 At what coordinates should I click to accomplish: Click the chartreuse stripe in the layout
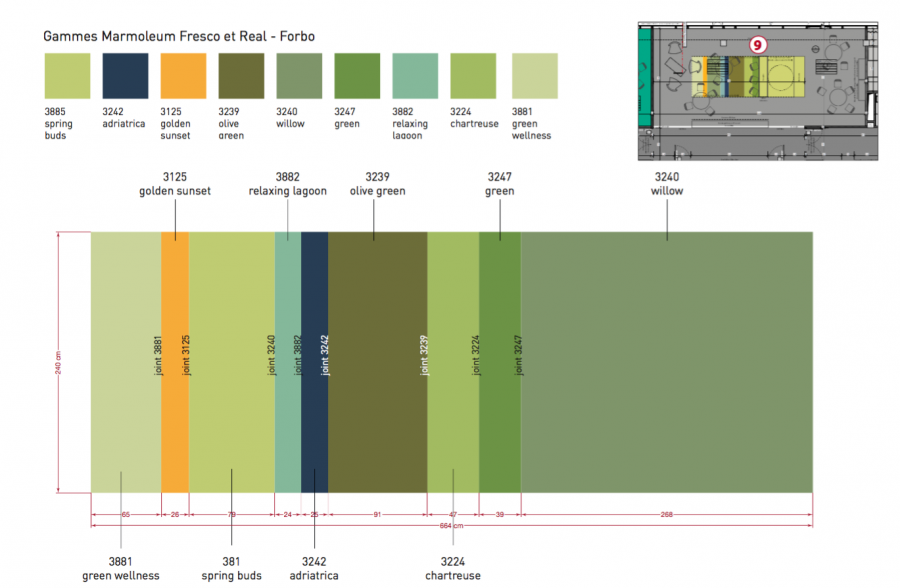453,362
